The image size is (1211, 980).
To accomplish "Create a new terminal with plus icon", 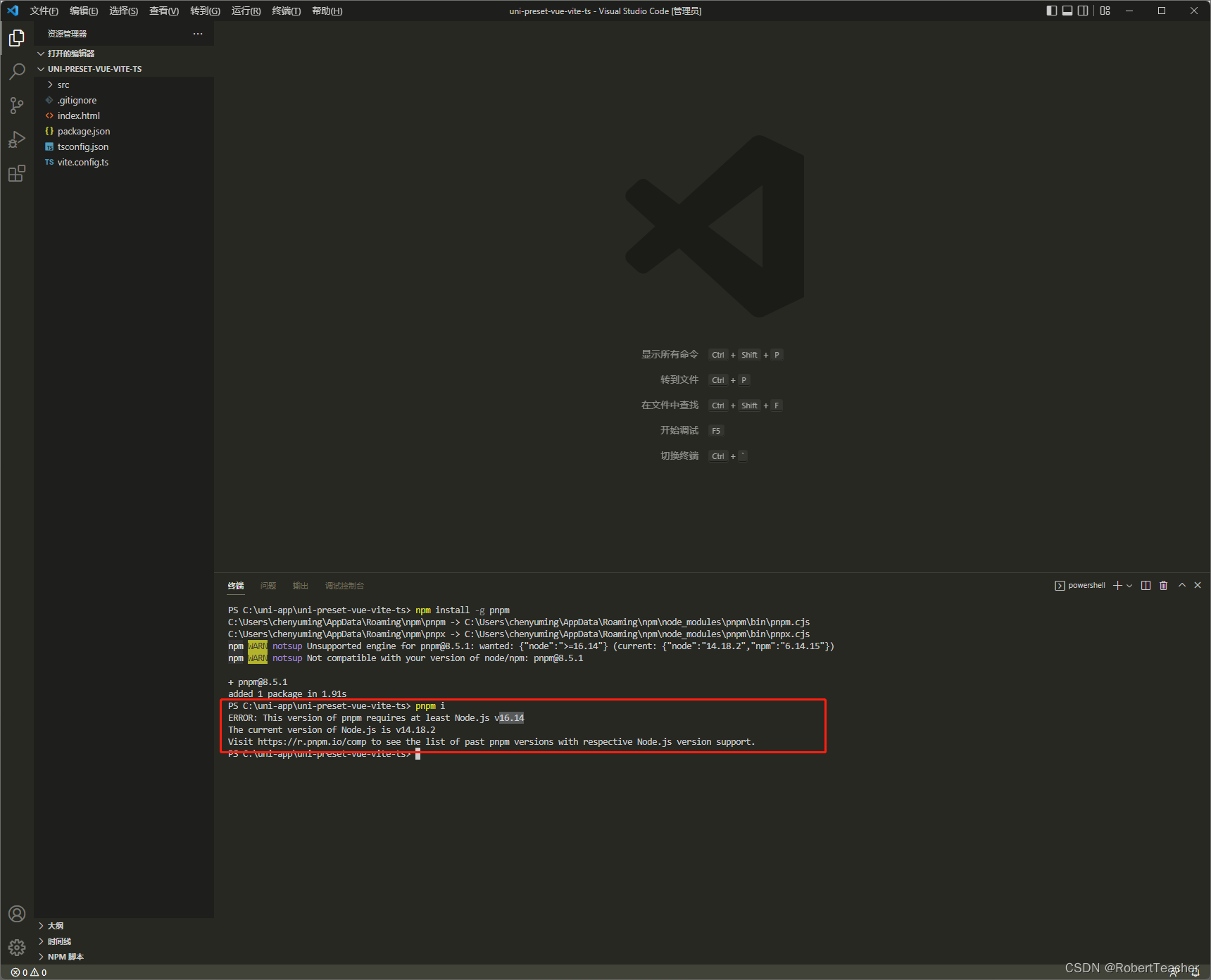I will [1117, 586].
